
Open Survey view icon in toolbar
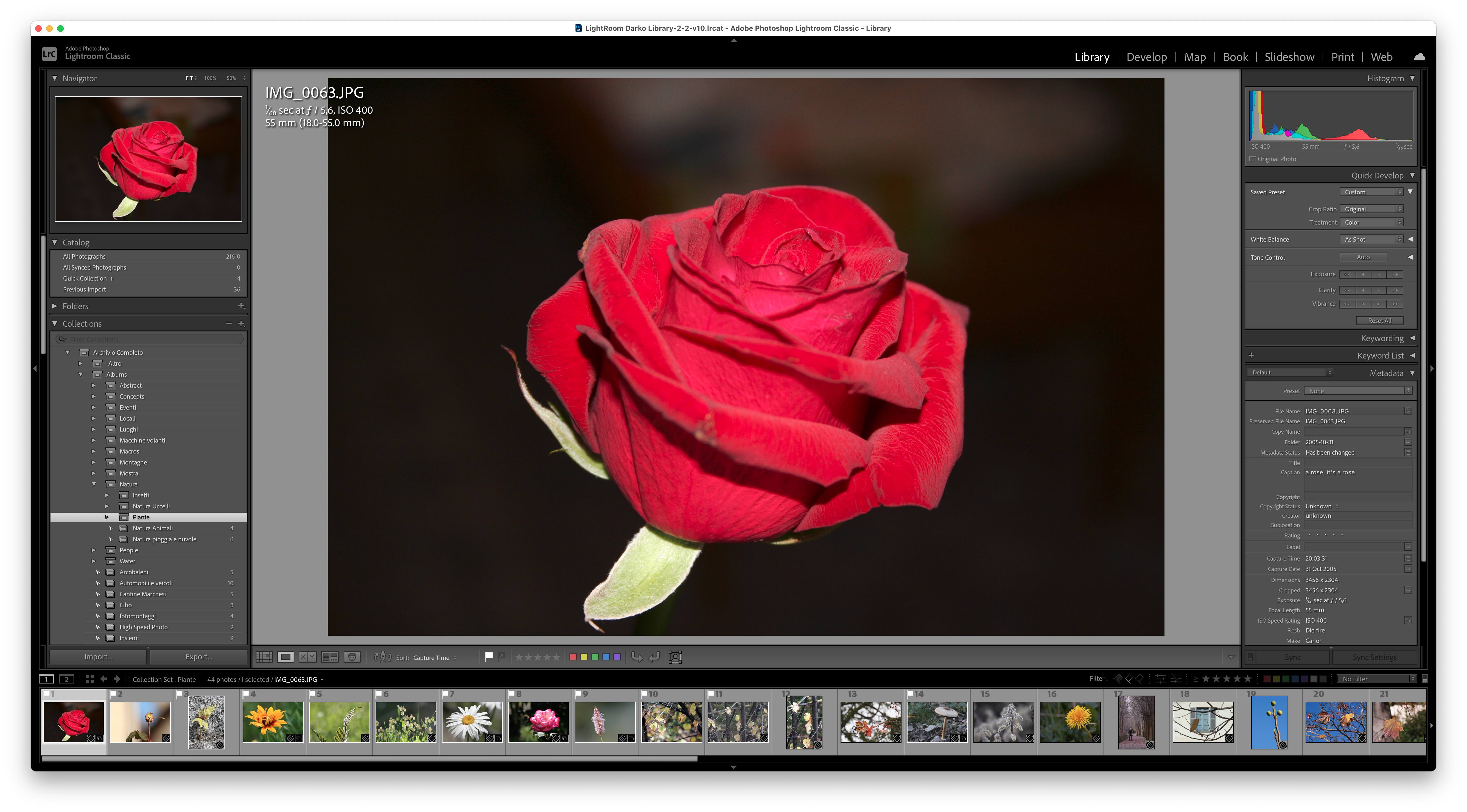point(330,657)
